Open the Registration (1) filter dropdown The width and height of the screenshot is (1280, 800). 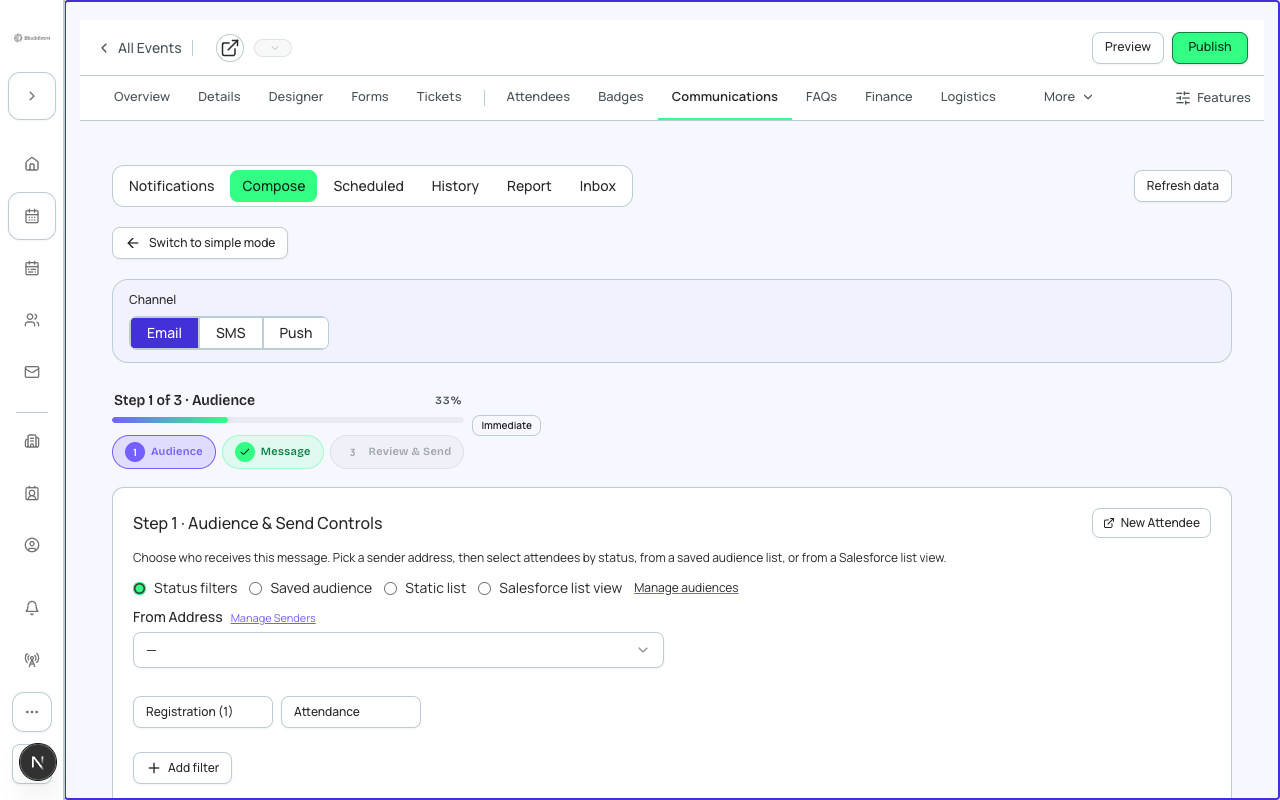tap(203, 712)
